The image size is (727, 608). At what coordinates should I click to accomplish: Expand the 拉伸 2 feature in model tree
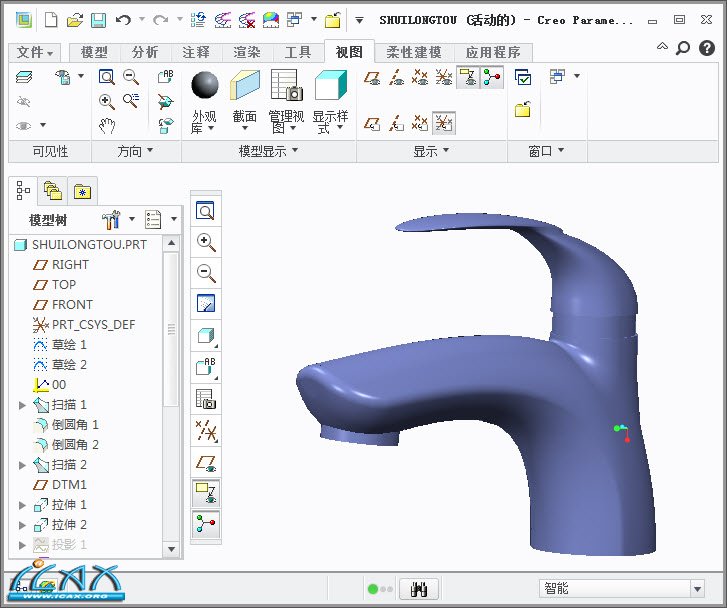pyautogui.click(x=23, y=525)
